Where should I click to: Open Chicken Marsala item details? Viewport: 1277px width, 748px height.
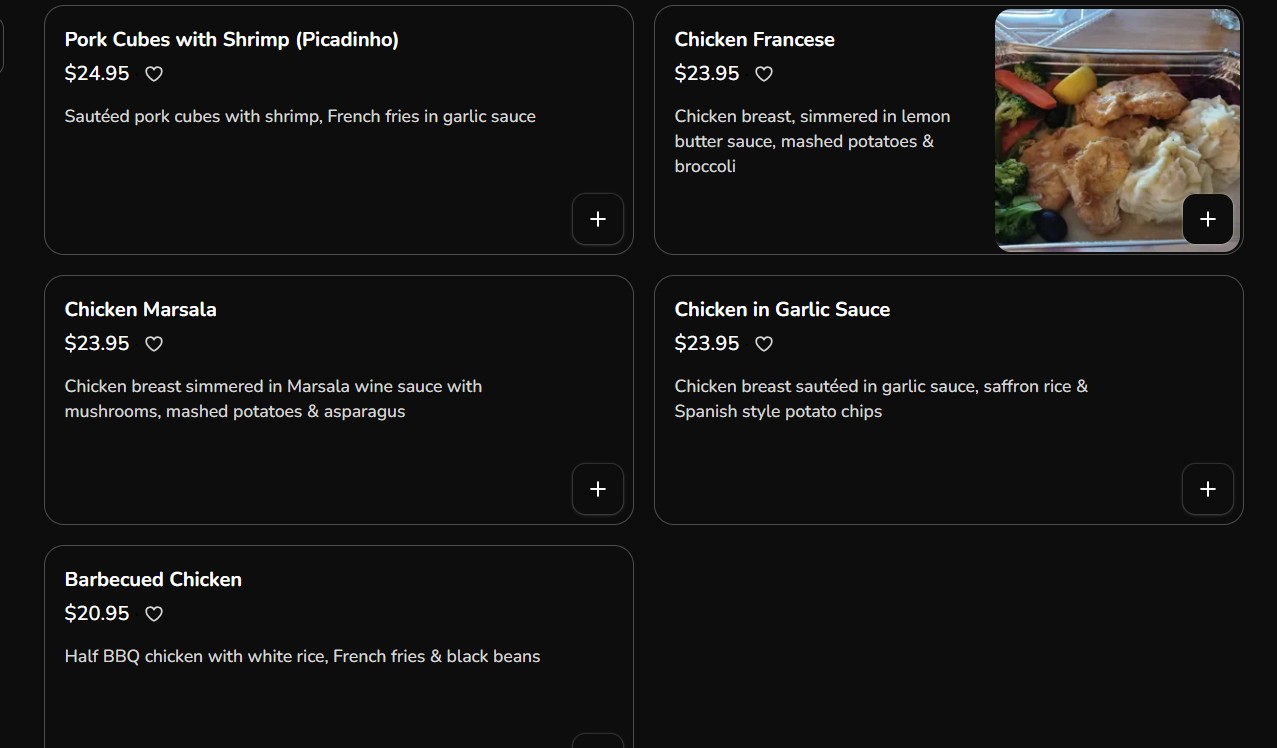pos(140,310)
